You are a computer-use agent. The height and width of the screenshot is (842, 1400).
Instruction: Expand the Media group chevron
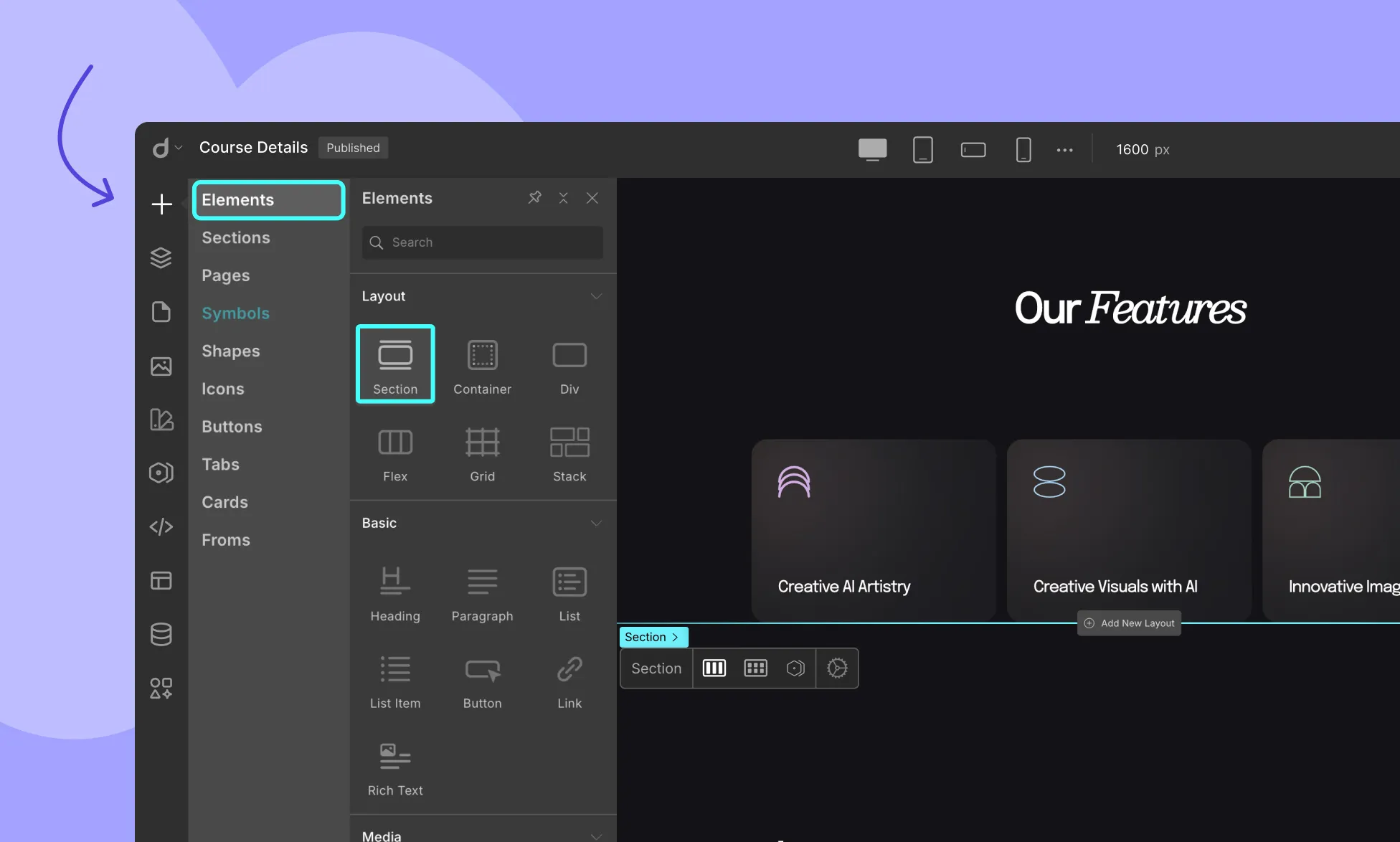click(x=596, y=836)
